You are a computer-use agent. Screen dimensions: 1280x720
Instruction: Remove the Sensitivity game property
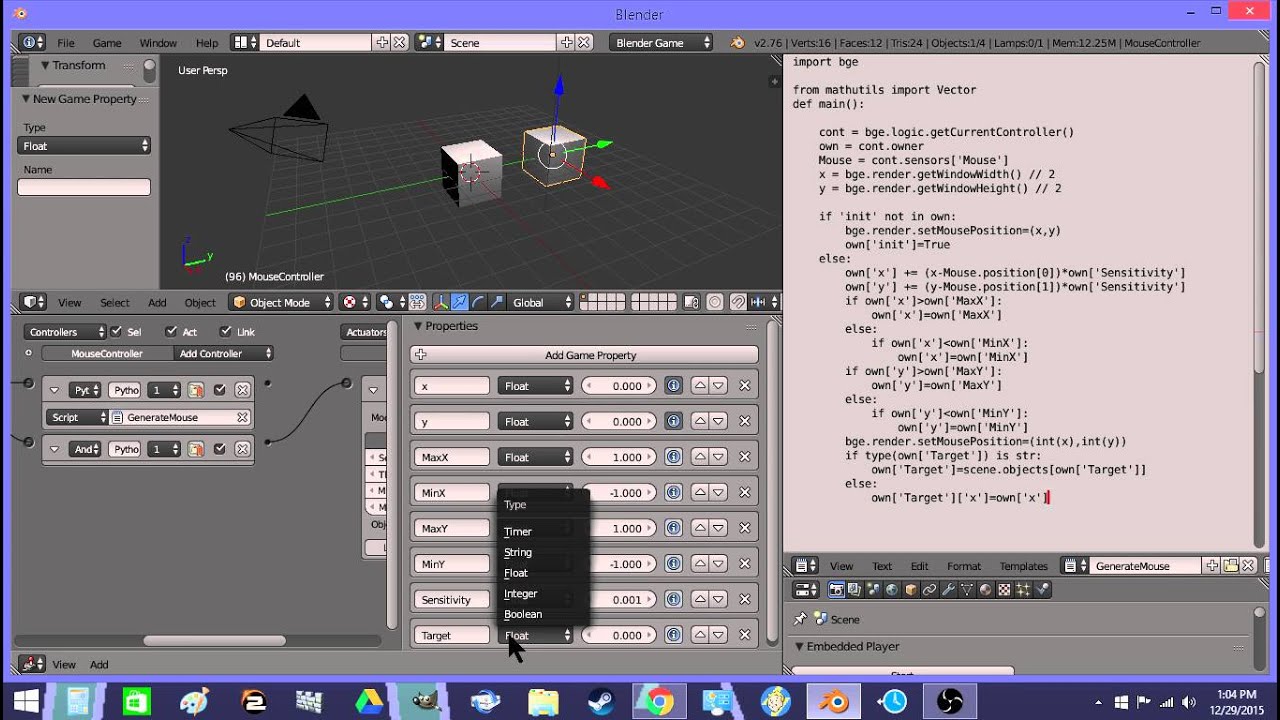(x=744, y=600)
